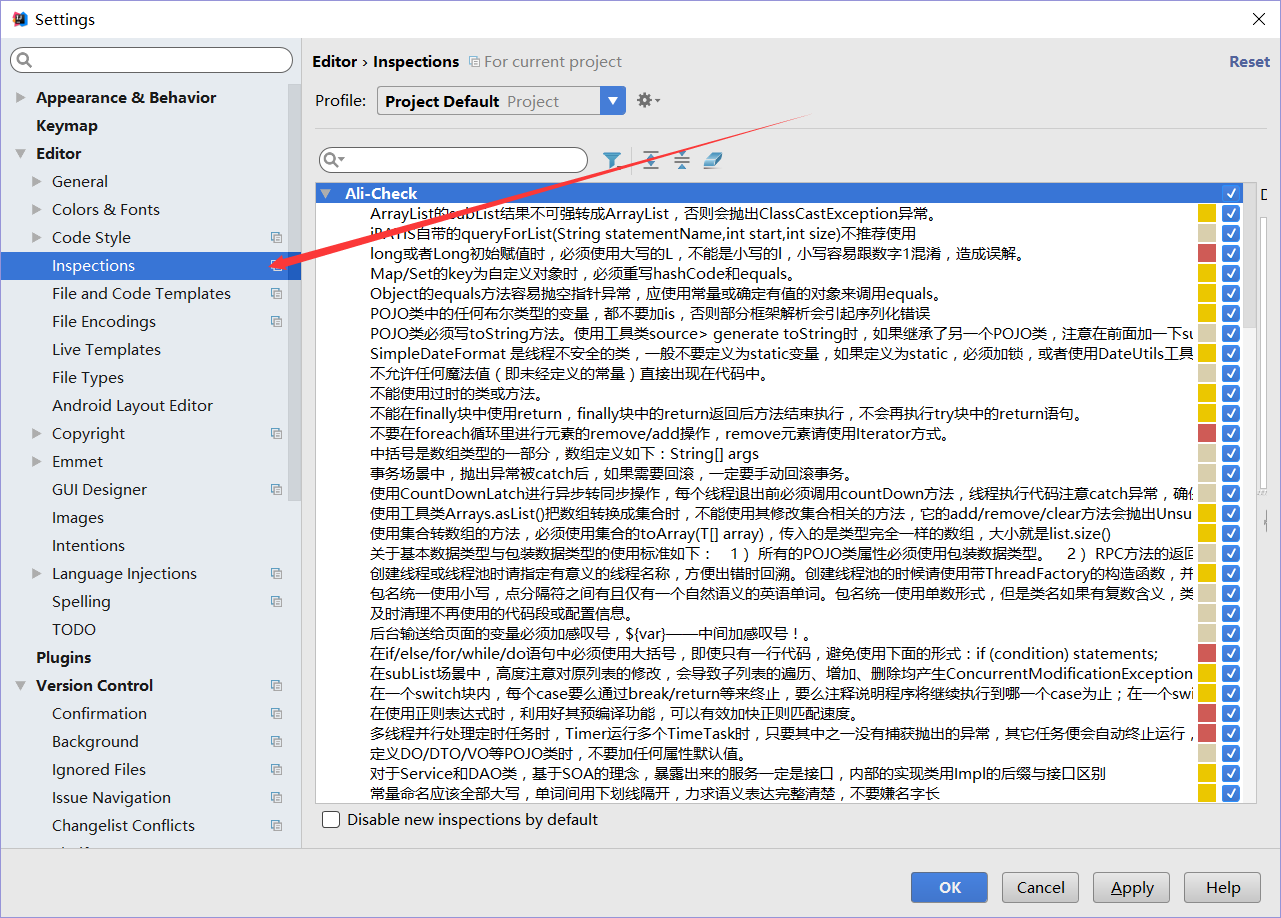Expand the Appearance & Behavior section
This screenshot has height=918, width=1281.
pos(21,98)
